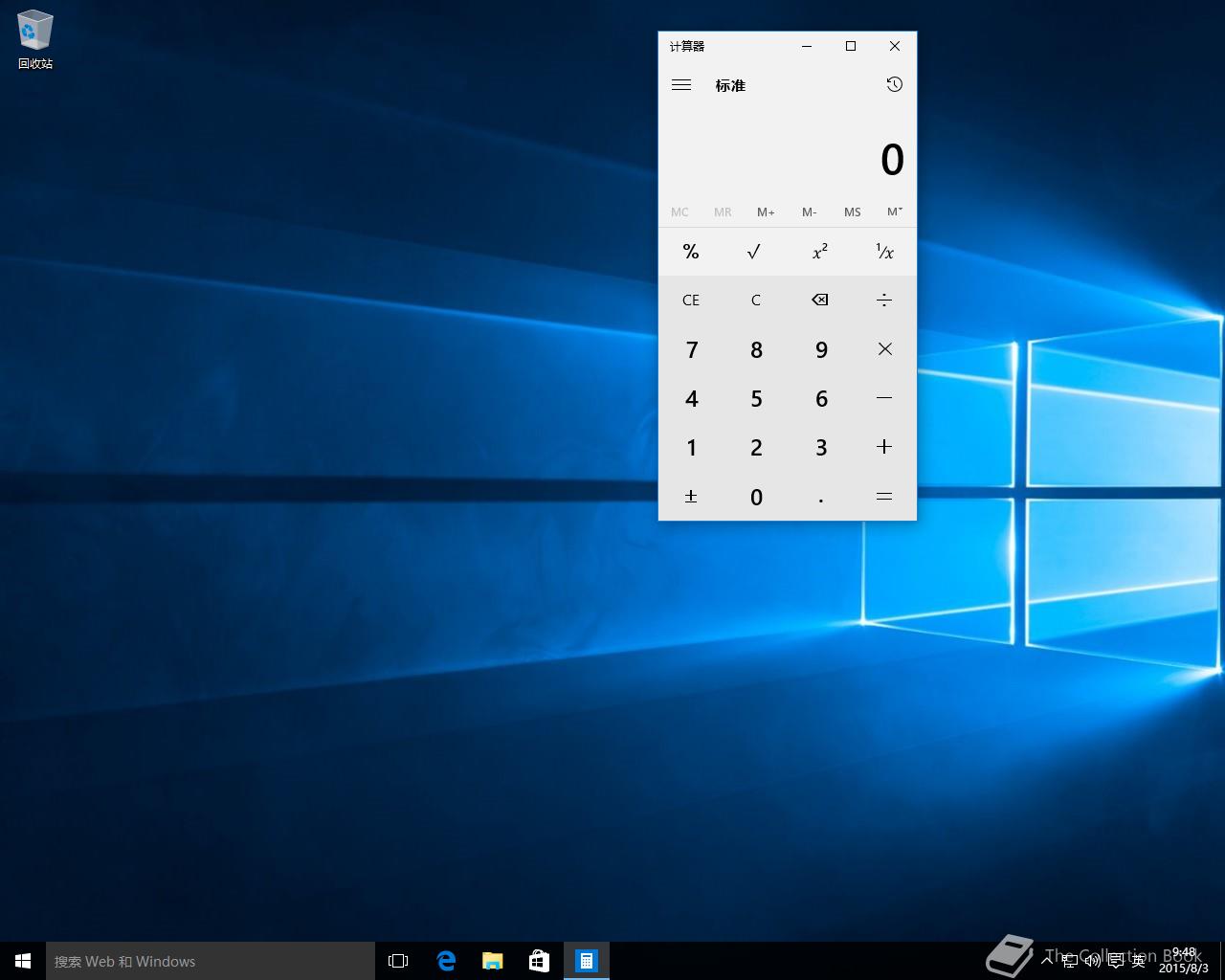This screenshot has height=980, width=1225.
Task: Click the M- memory subtract button
Action: coord(809,212)
